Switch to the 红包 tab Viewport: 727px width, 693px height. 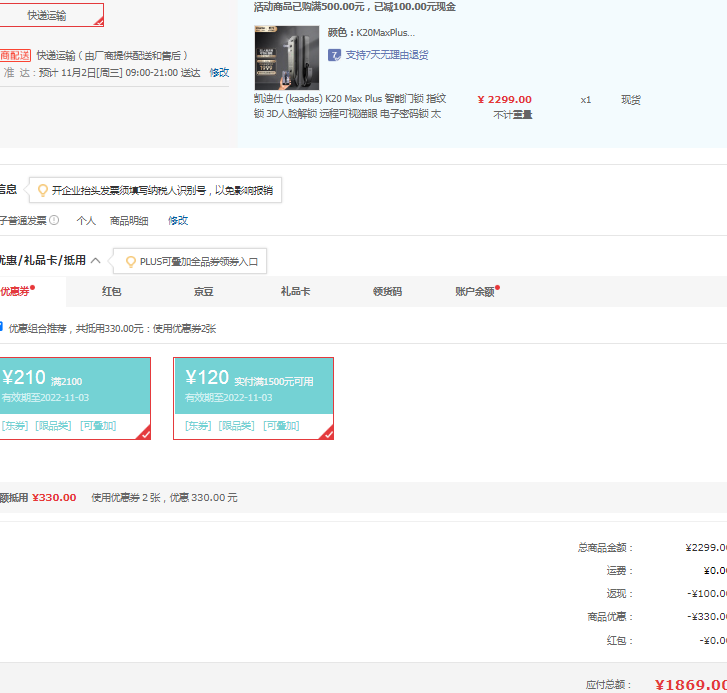pyautogui.click(x=111, y=292)
